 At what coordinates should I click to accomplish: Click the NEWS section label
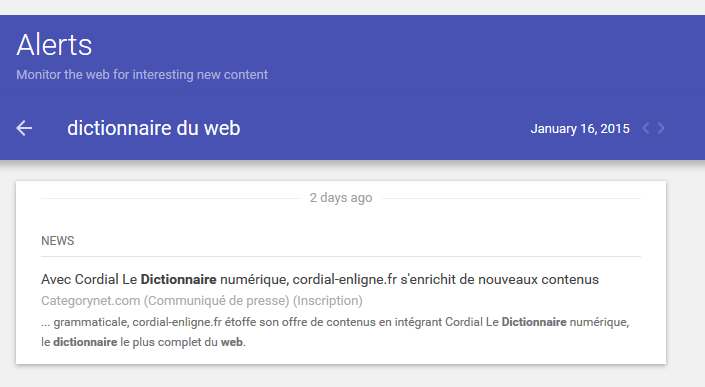[58, 241]
